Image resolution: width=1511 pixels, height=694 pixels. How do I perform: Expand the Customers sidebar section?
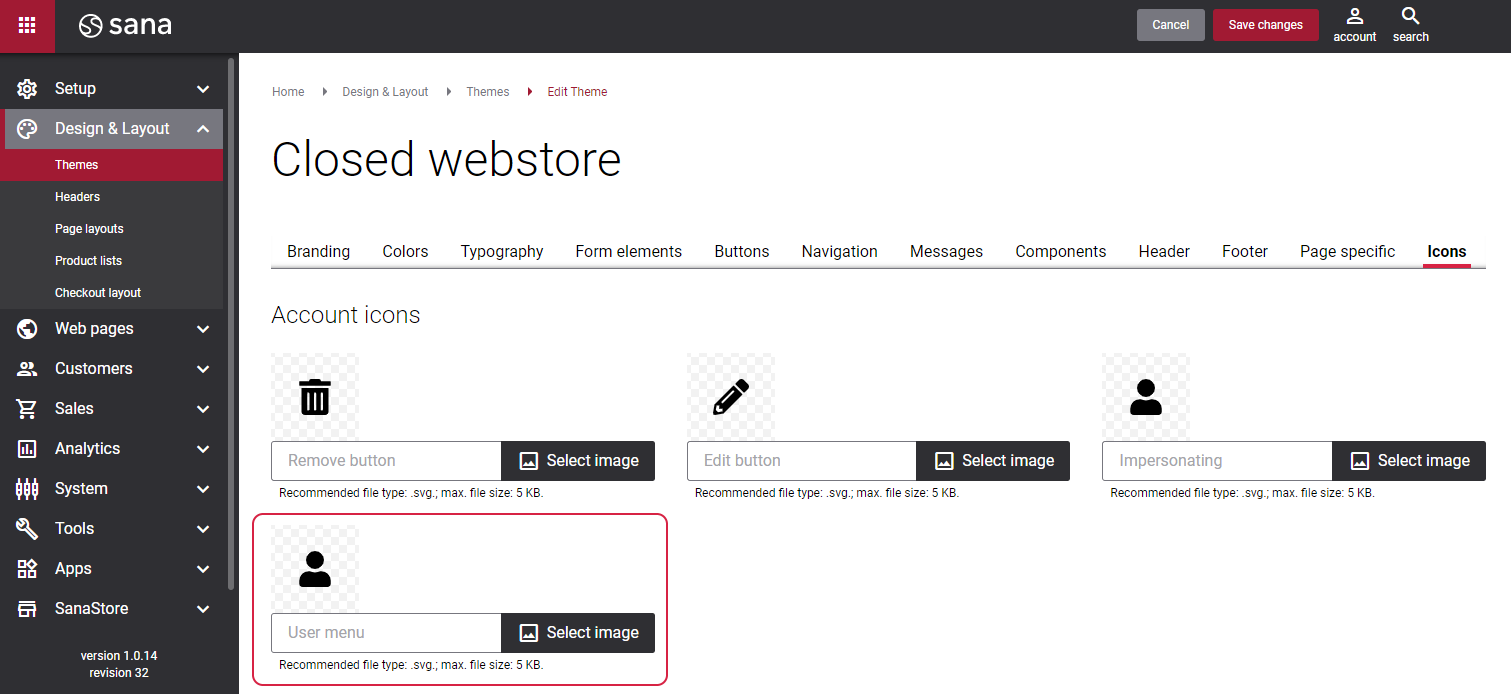pyautogui.click(x=113, y=368)
